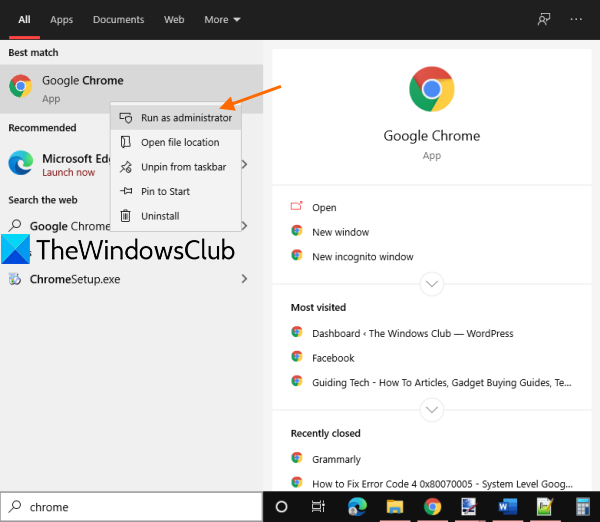
Task: Click the pin icon beside Pin to Start
Action: click(x=126, y=191)
